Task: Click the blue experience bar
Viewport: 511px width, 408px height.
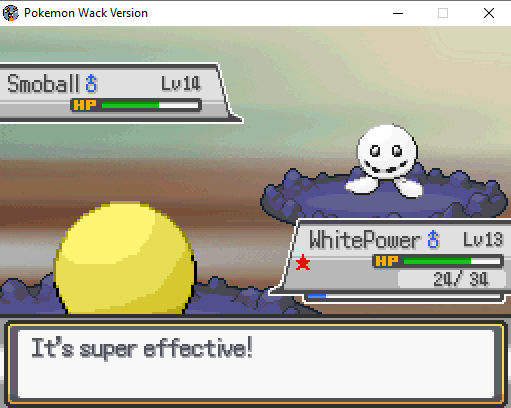Action: [404, 296]
